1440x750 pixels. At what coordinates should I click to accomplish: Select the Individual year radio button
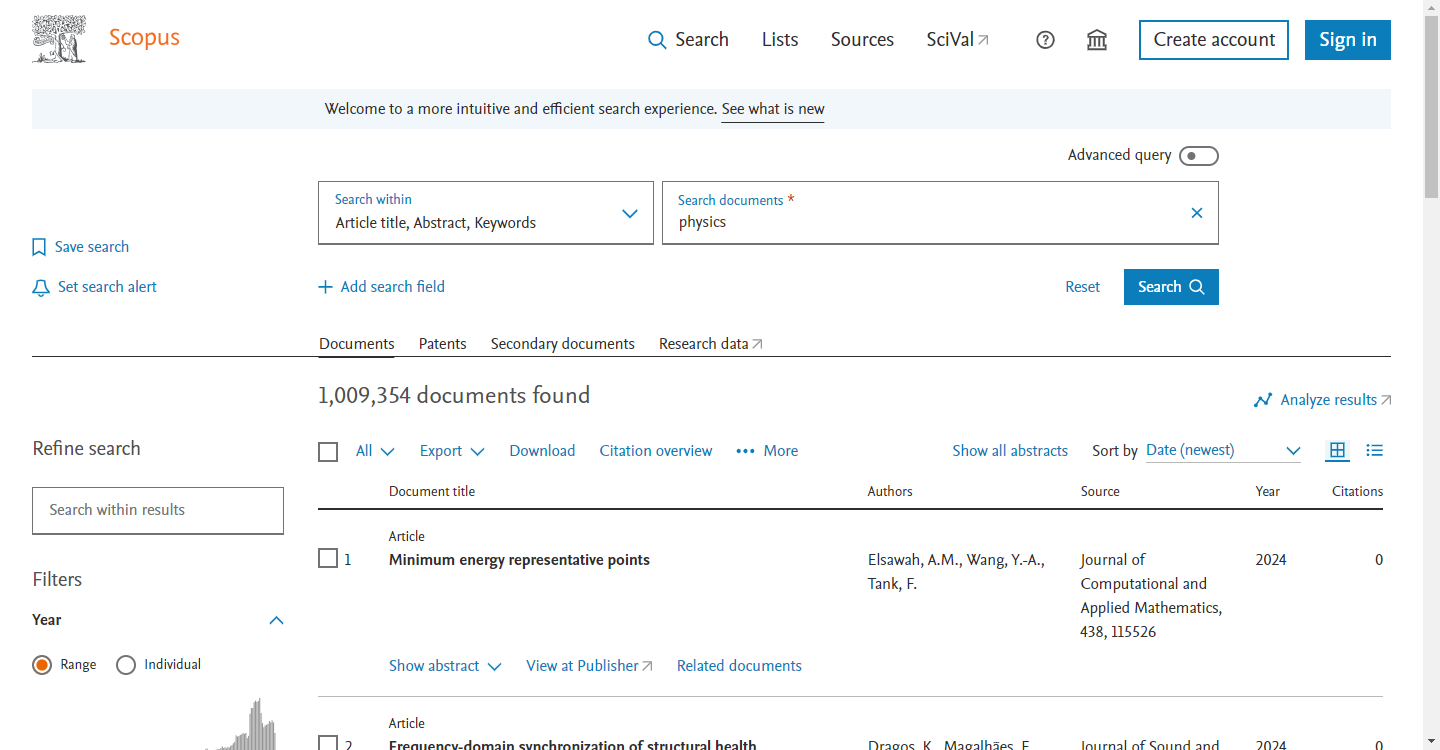pyautogui.click(x=126, y=665)
